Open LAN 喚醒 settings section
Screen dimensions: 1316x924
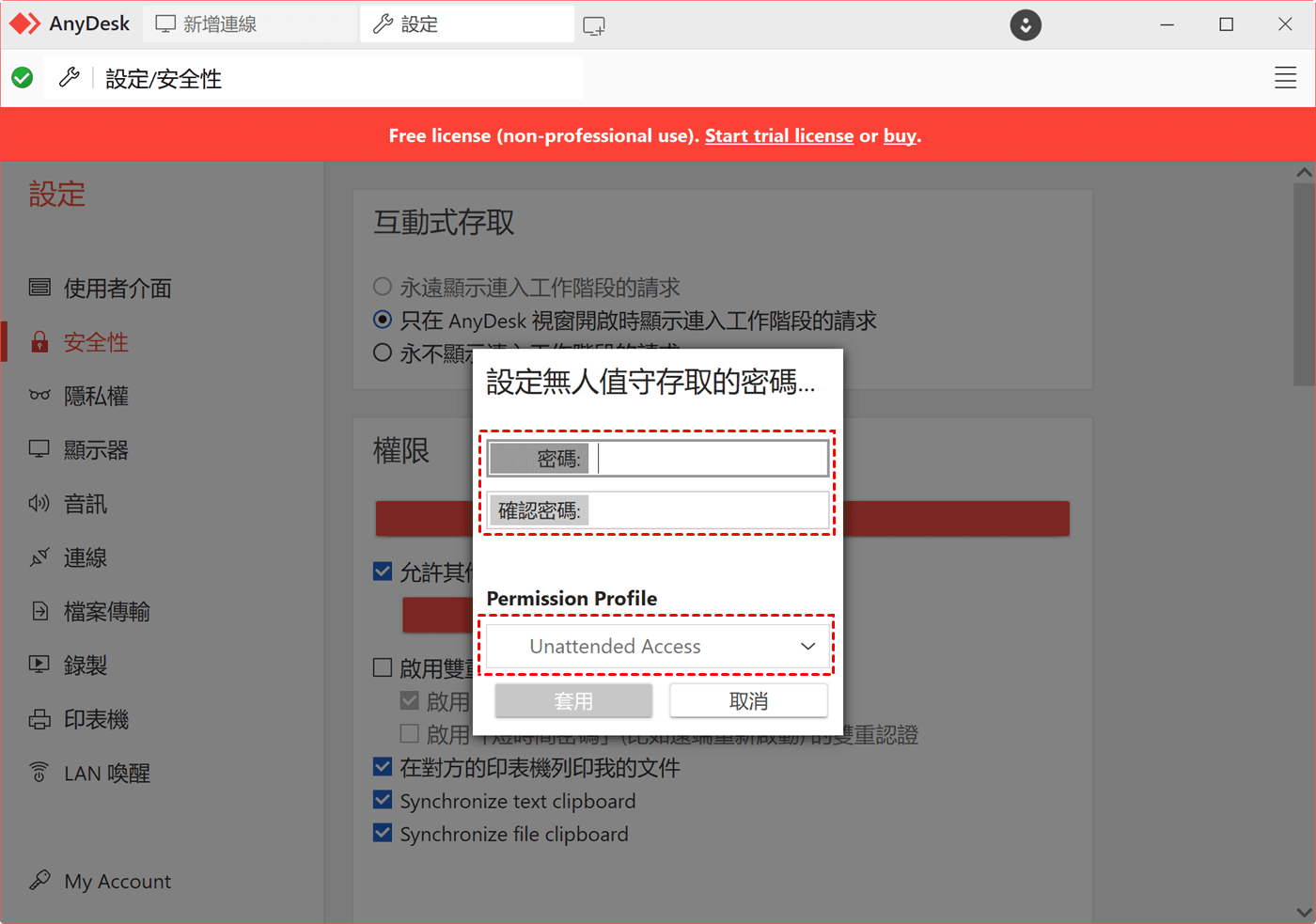107,773
